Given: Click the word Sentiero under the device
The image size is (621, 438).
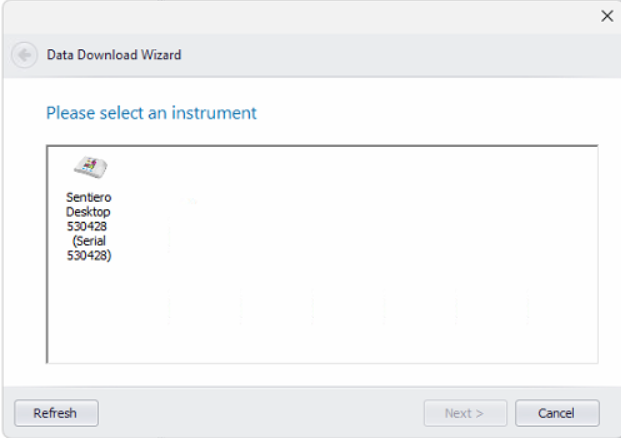Looking at the screenshot, I should [x=89, y=197].
